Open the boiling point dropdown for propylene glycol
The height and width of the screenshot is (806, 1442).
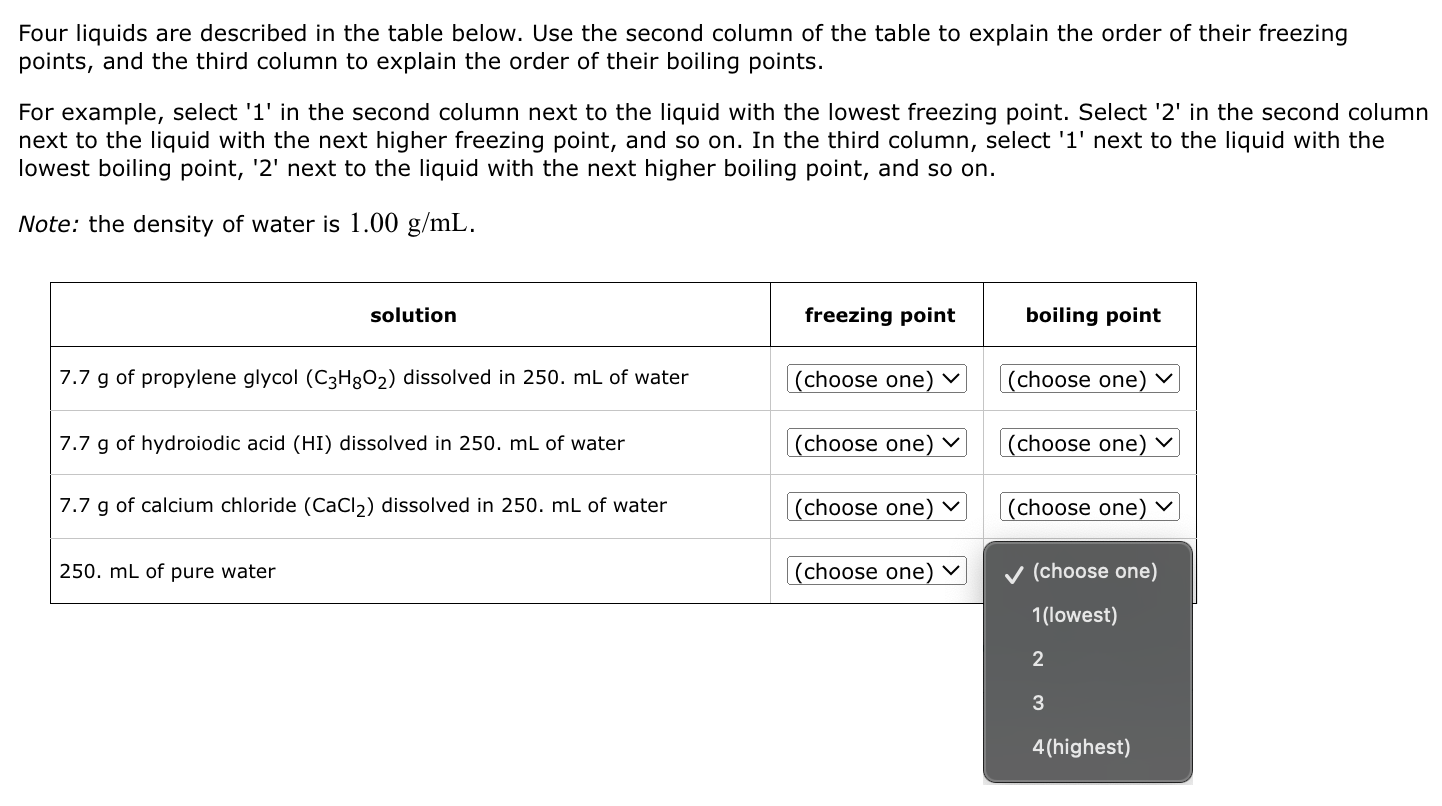1089,379
